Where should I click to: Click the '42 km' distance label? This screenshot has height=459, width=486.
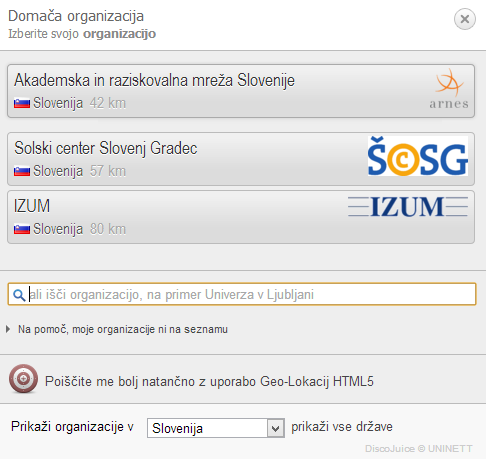click(108, 103)
